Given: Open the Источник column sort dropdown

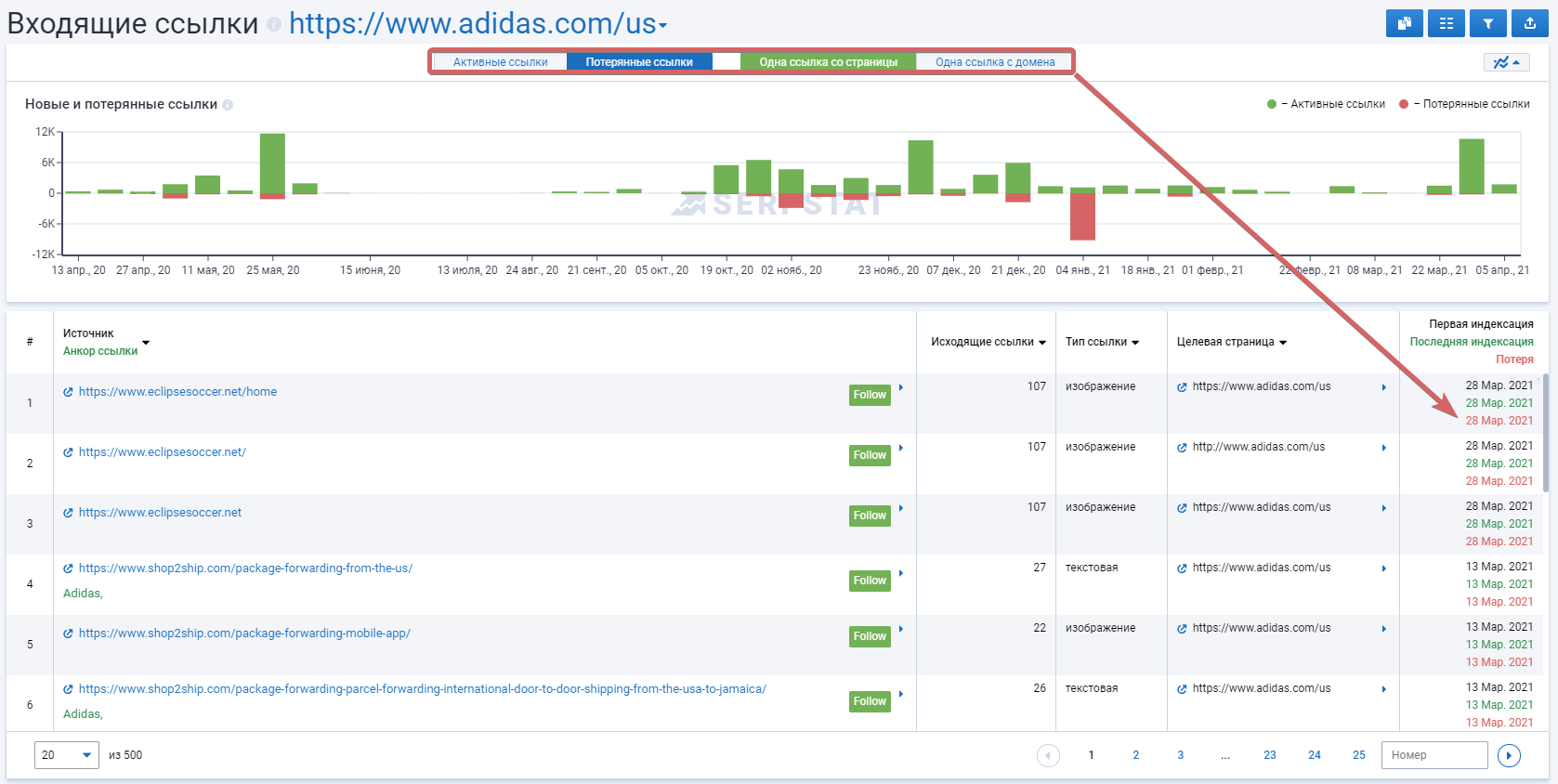Looking at the screenshot, I should tap(146, 343).
